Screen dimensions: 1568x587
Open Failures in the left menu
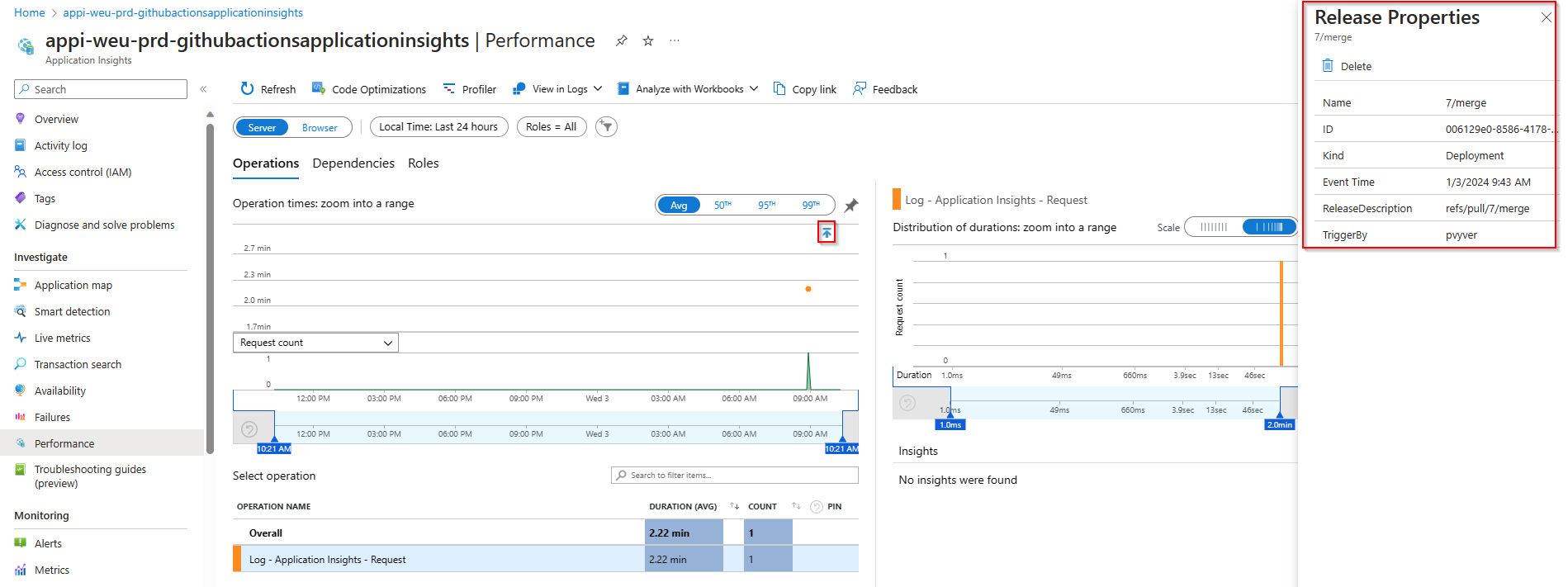click(x=52, y=417)
